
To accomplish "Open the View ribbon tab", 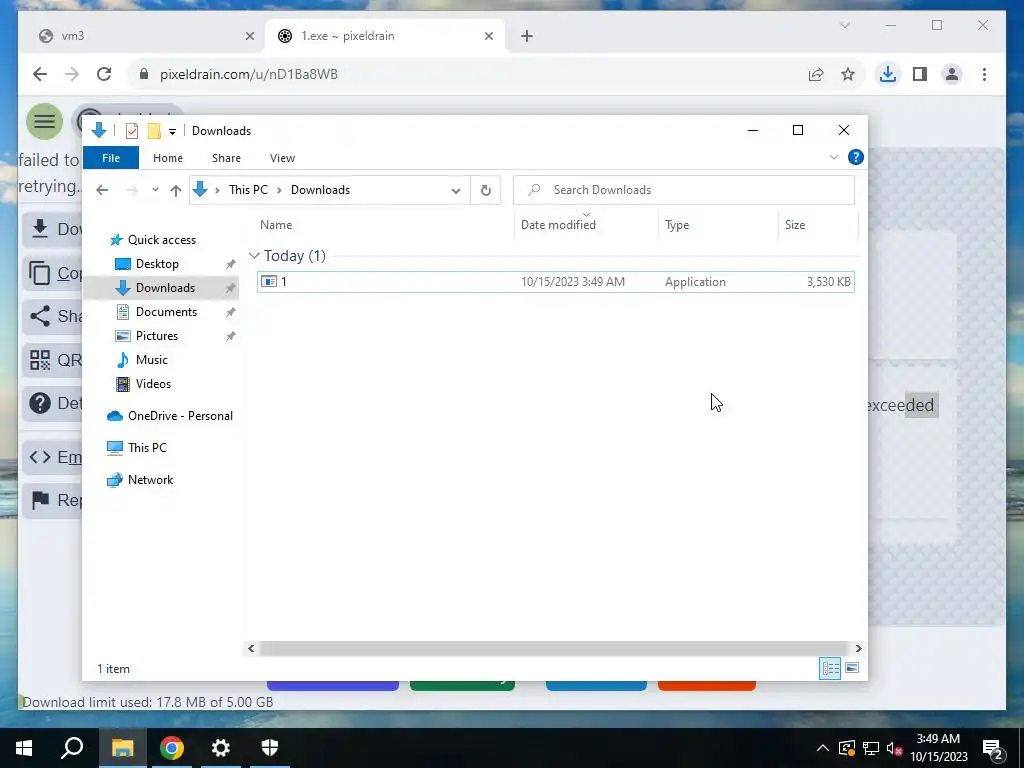I will [282, 158].
